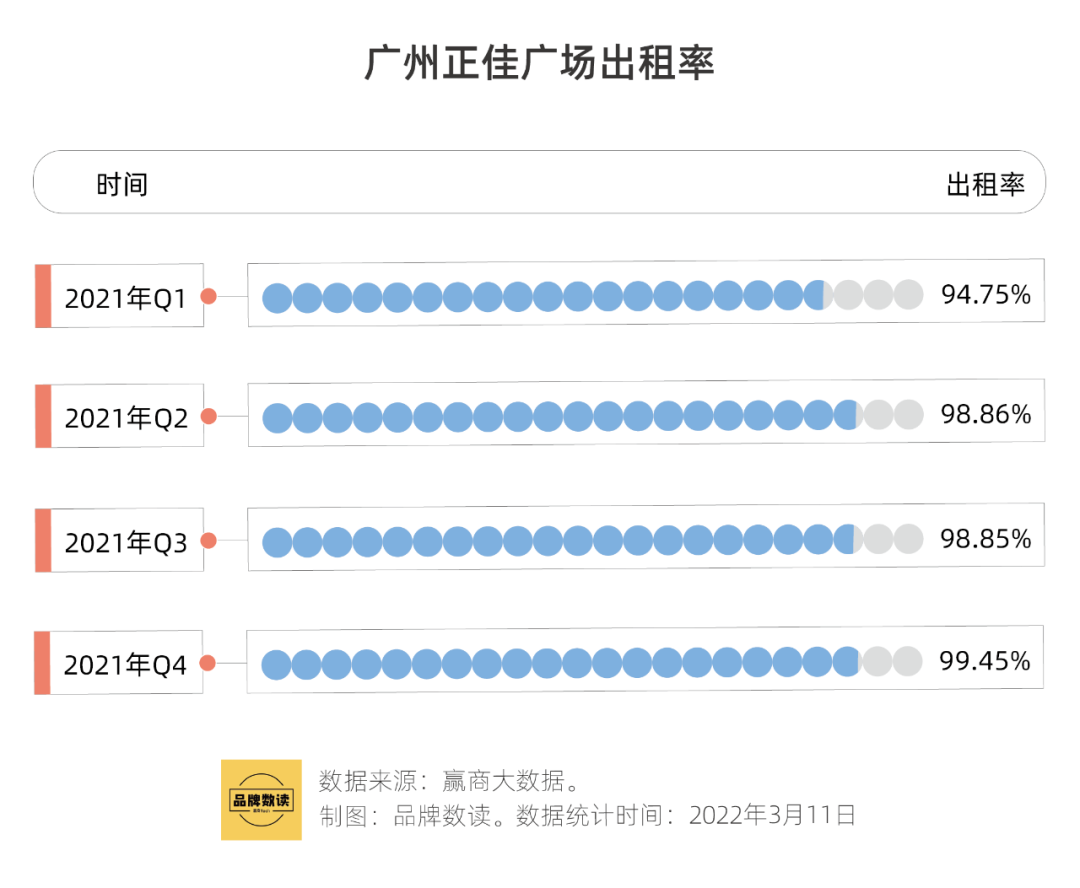Click the 出租率 column header
Image resolution: width=1080 pixels, height=888 pixels.
coord(985,184)
